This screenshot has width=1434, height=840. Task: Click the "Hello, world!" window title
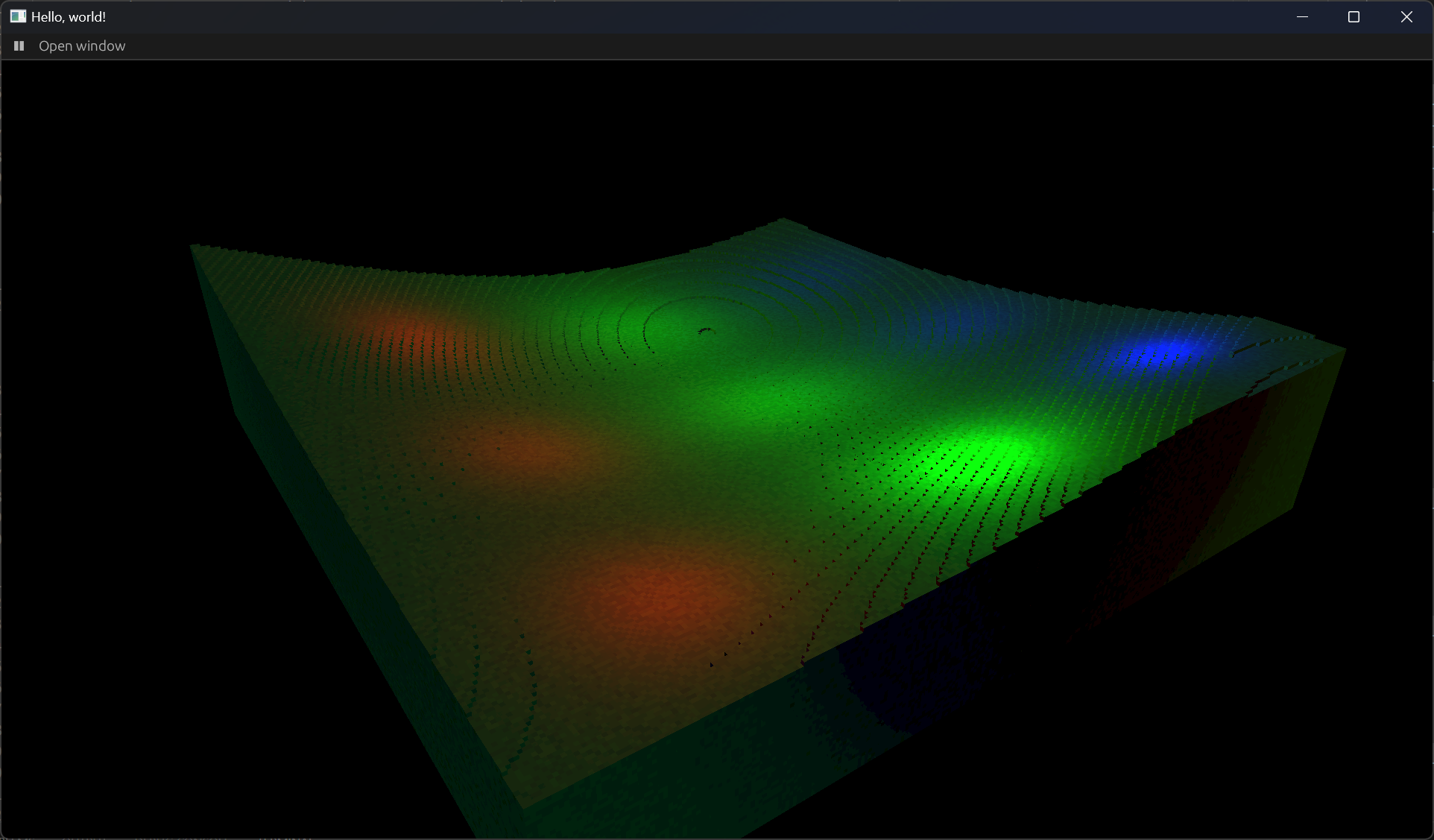69,16
